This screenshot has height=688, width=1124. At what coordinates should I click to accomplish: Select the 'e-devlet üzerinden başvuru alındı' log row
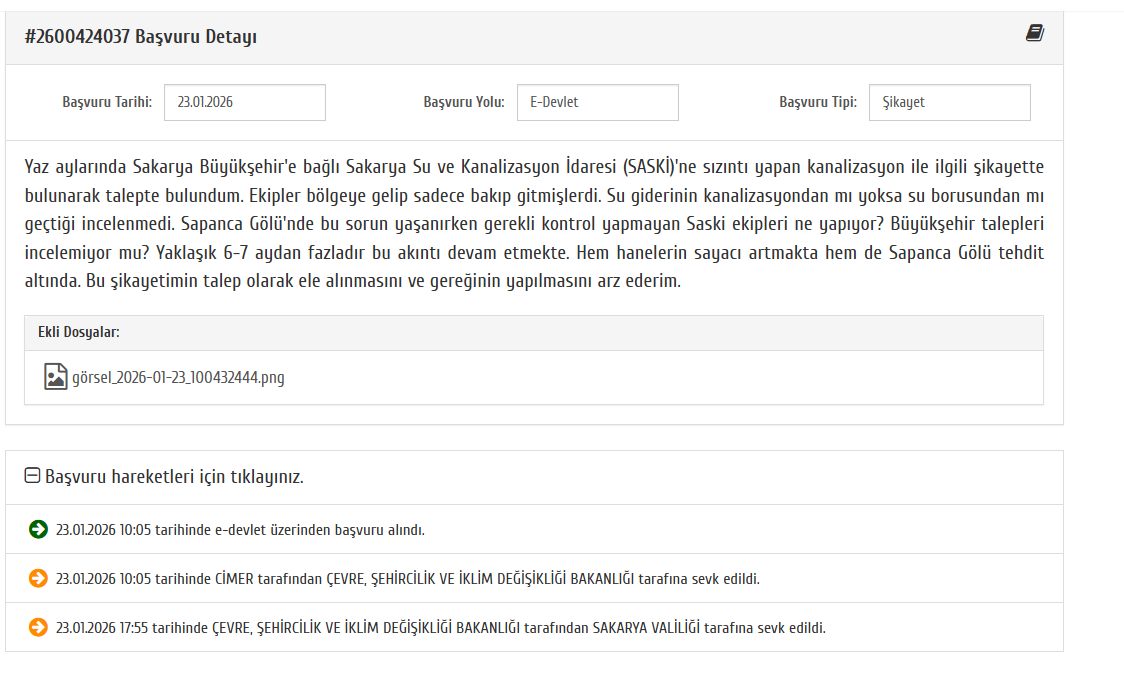pos(240,530)
